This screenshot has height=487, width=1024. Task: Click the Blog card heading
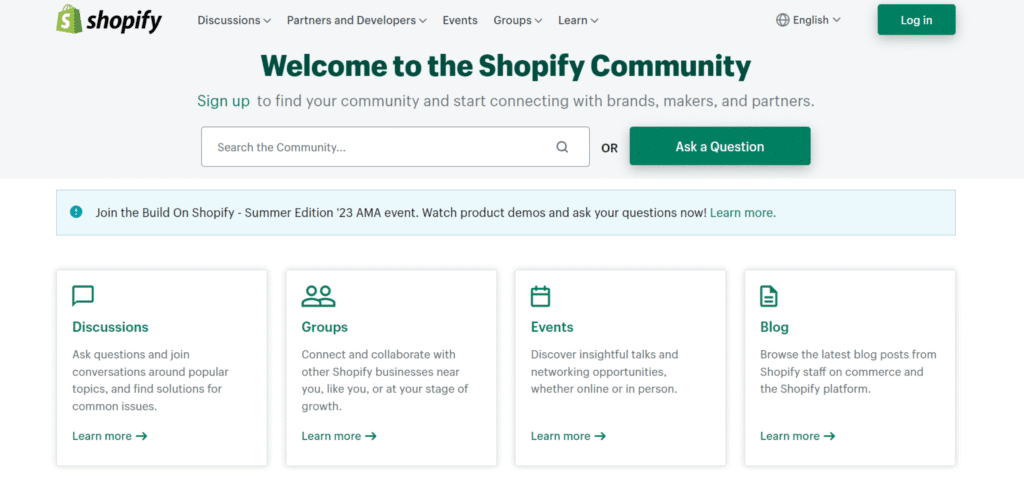tap(774, 327)
